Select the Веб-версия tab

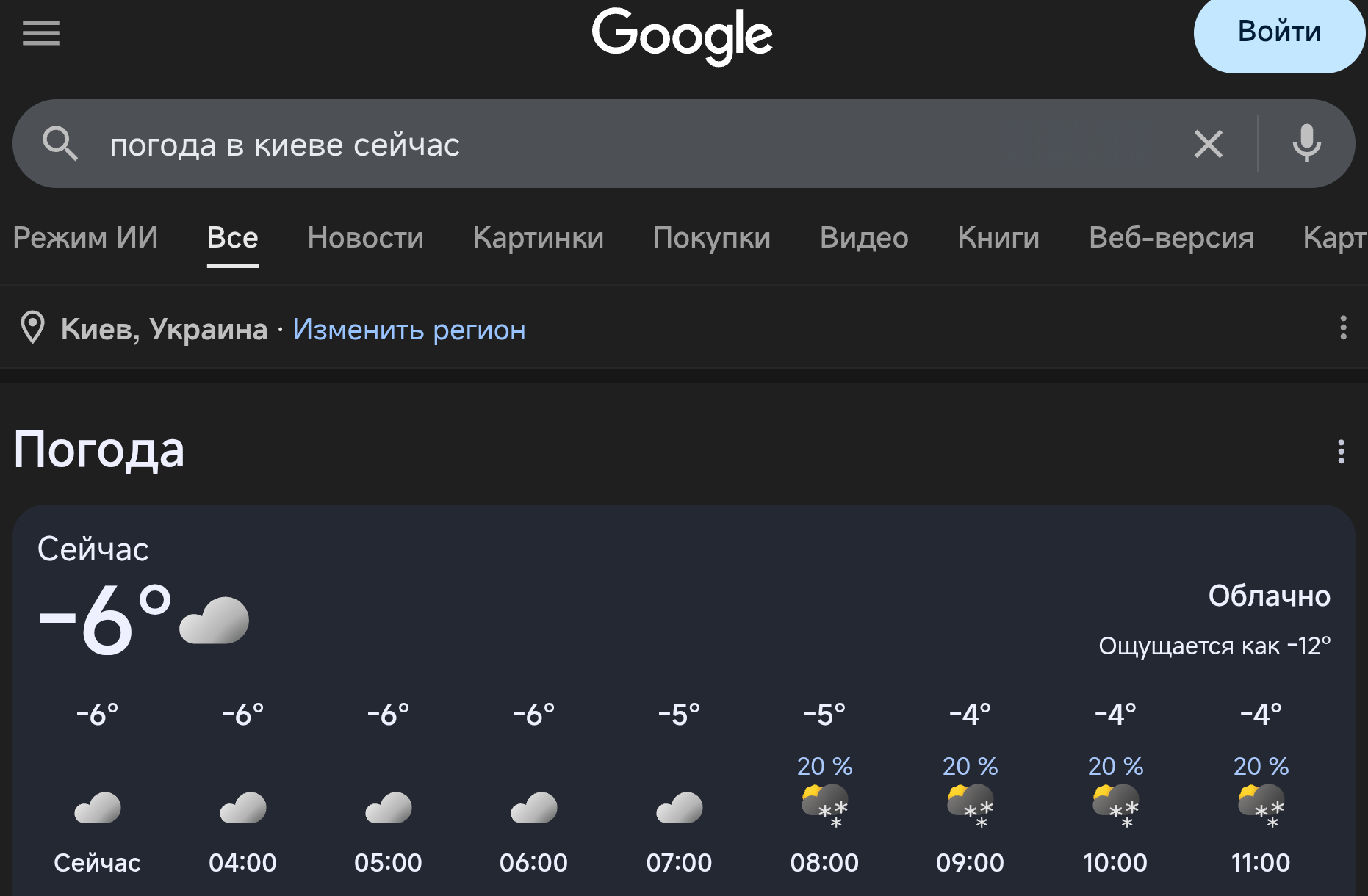coord(1171,238)
